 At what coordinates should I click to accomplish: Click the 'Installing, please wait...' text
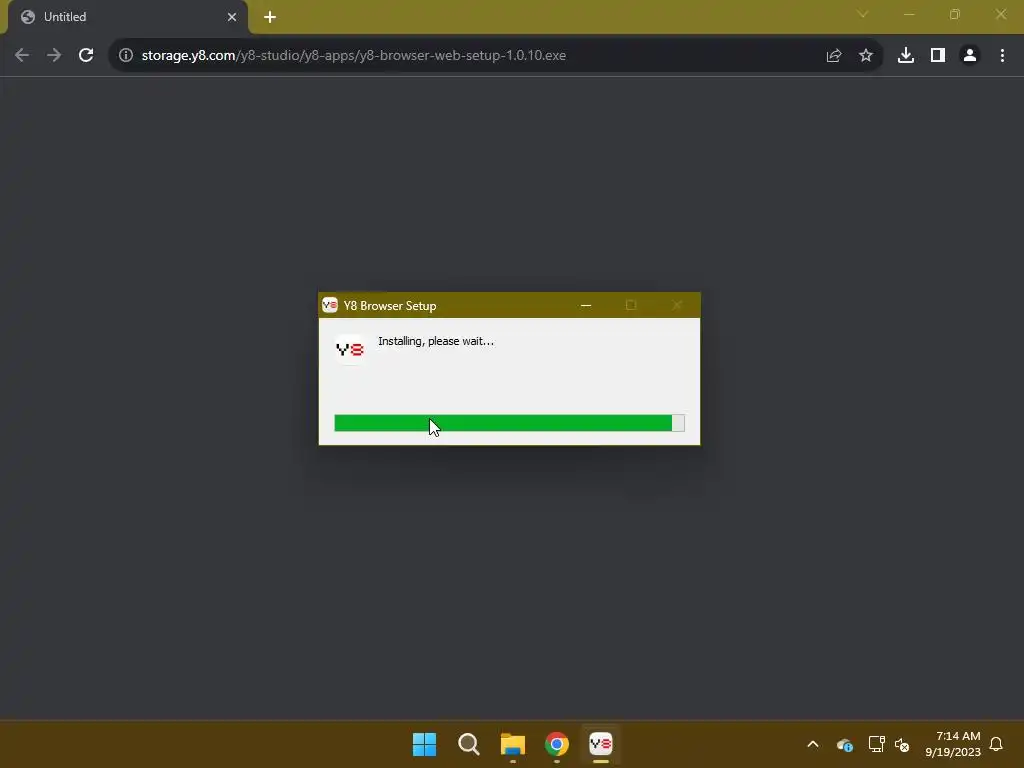pos(436,341)
